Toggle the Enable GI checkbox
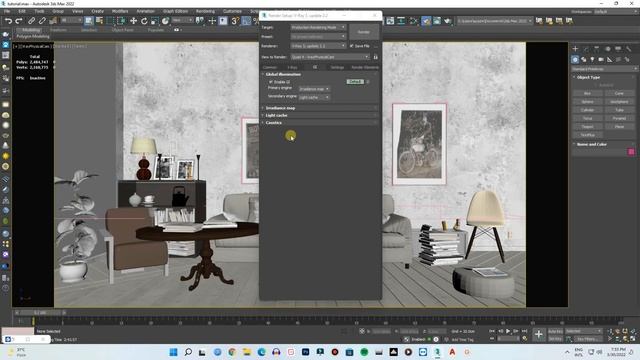 pyautogui.click(x=271, y=82)
